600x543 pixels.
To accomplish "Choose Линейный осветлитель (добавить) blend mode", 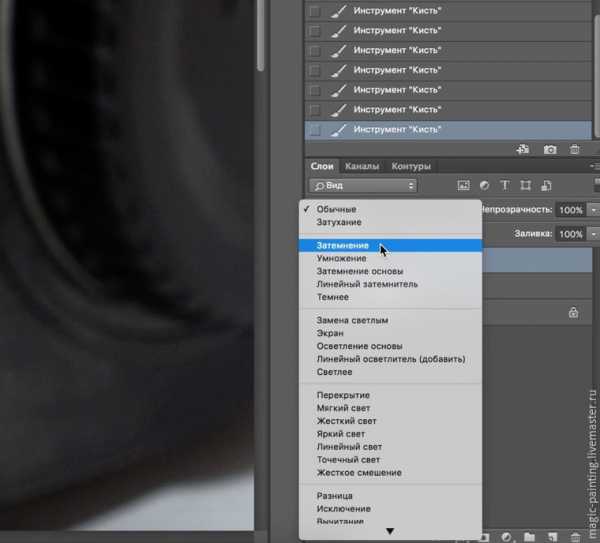I will pyautogui.click(x=390, y=359).
